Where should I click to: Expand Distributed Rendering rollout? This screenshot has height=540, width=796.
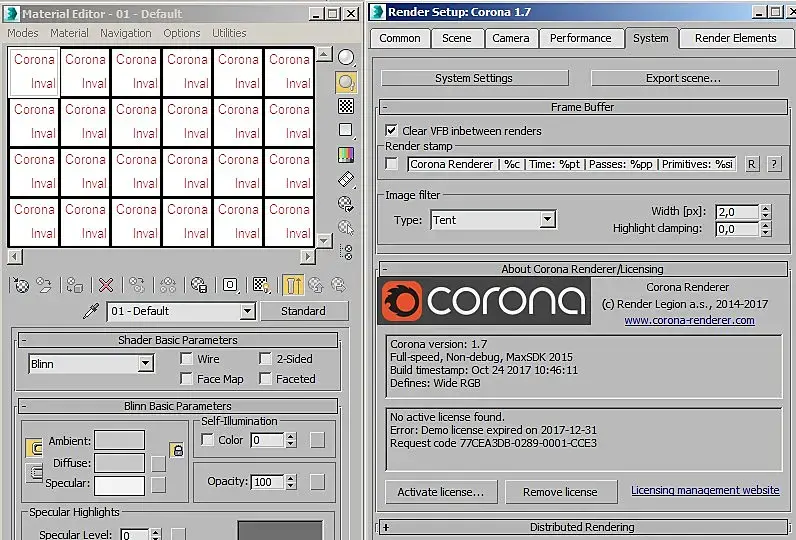[583, 527]
